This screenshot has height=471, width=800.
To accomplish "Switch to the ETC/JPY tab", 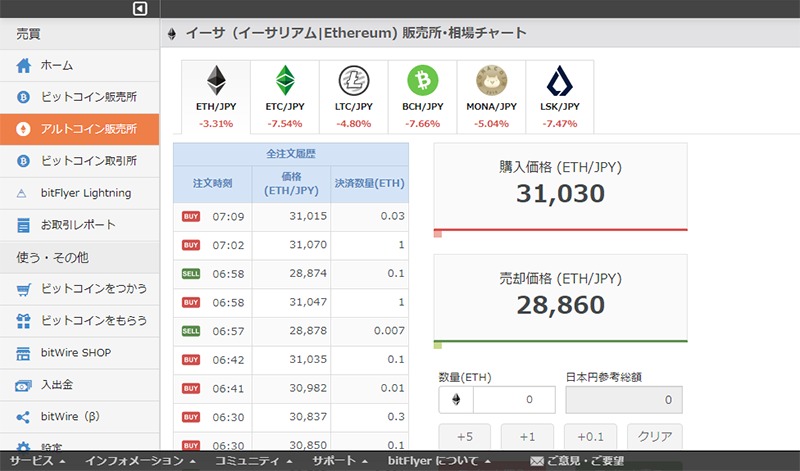I will pos(285,97).
